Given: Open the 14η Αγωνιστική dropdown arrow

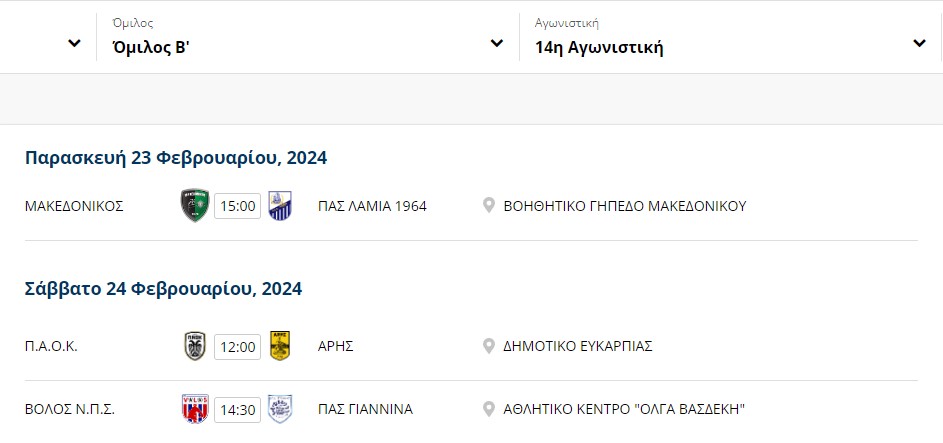Looking at the screenshot, I should (x=919, y=43).
